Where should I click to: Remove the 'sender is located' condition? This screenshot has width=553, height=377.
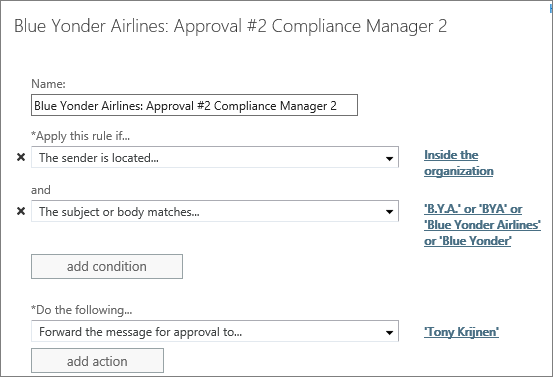coord(21,157)
